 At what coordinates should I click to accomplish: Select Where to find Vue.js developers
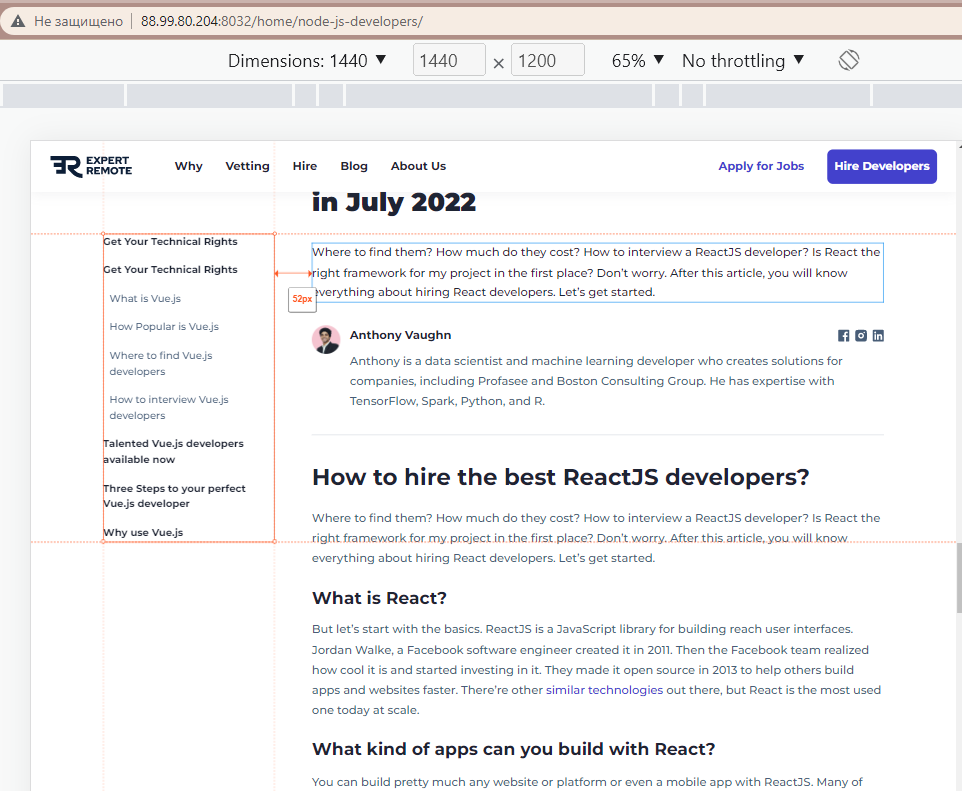point(161,363)
